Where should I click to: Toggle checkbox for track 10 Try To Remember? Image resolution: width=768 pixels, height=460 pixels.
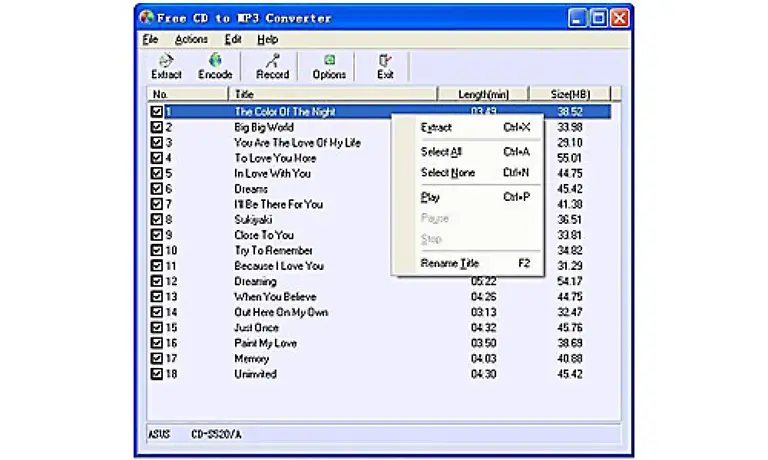tap(157, 250)
